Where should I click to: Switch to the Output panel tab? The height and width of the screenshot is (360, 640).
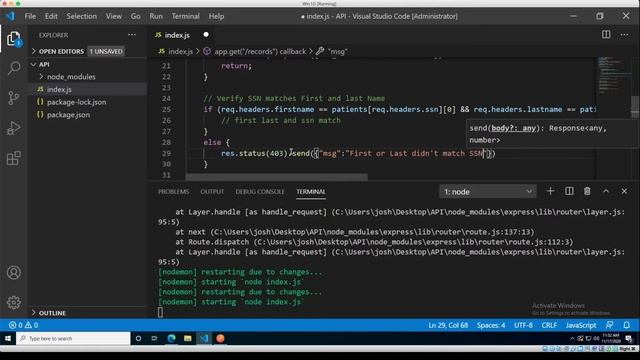point(212,191)
